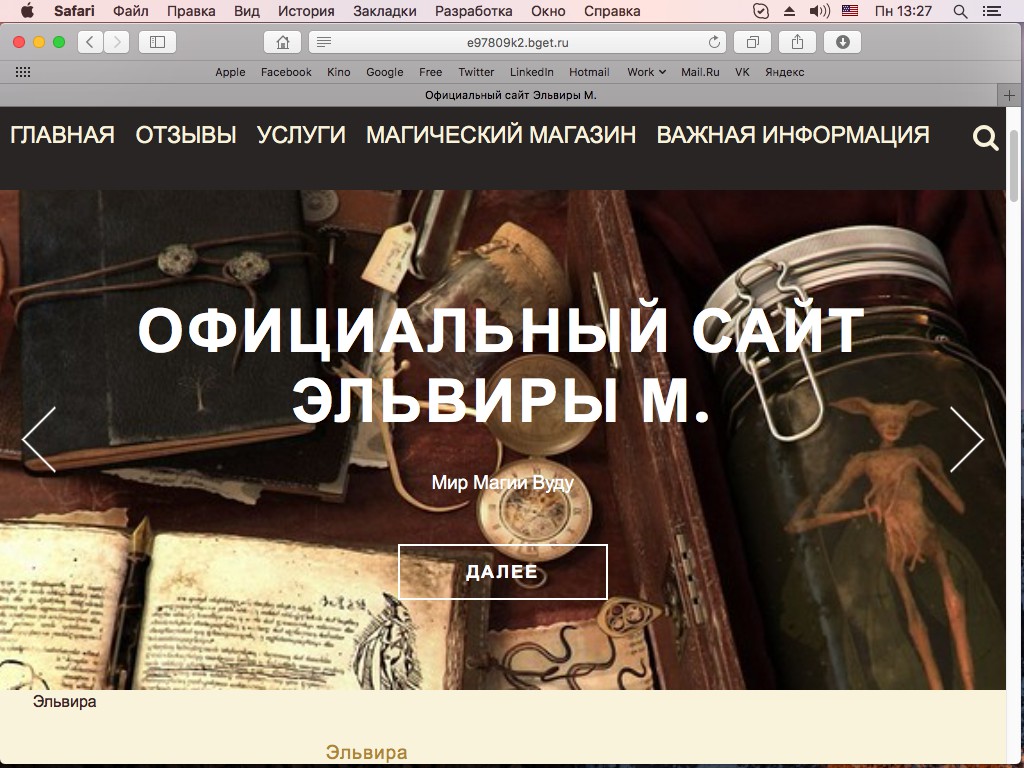The height and width of the screenshot is (768, 1024).
Task: Go to ОТЗЫВЫ page
Action: pos(185,135)
